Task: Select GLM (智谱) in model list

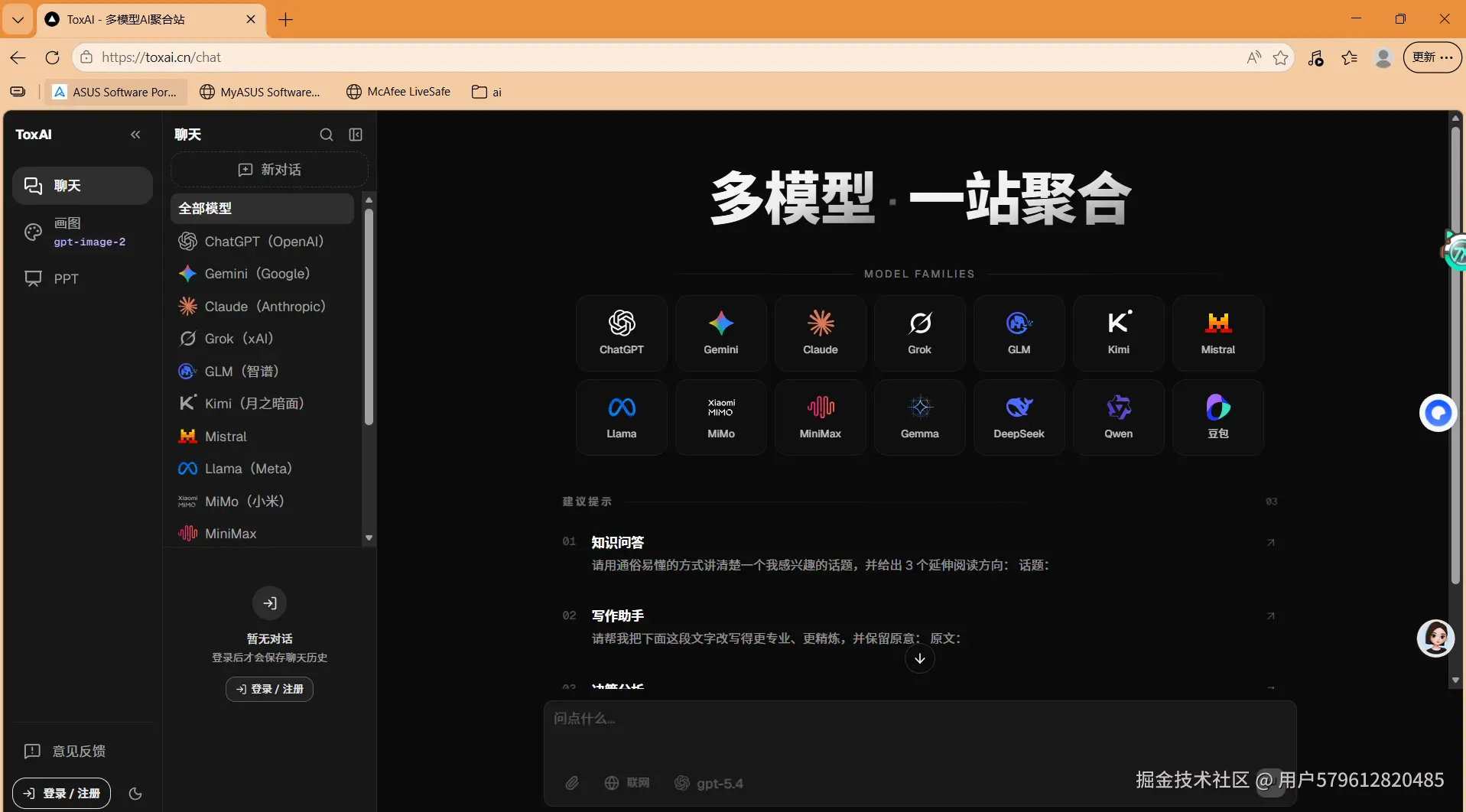Action: pos(262,371)
